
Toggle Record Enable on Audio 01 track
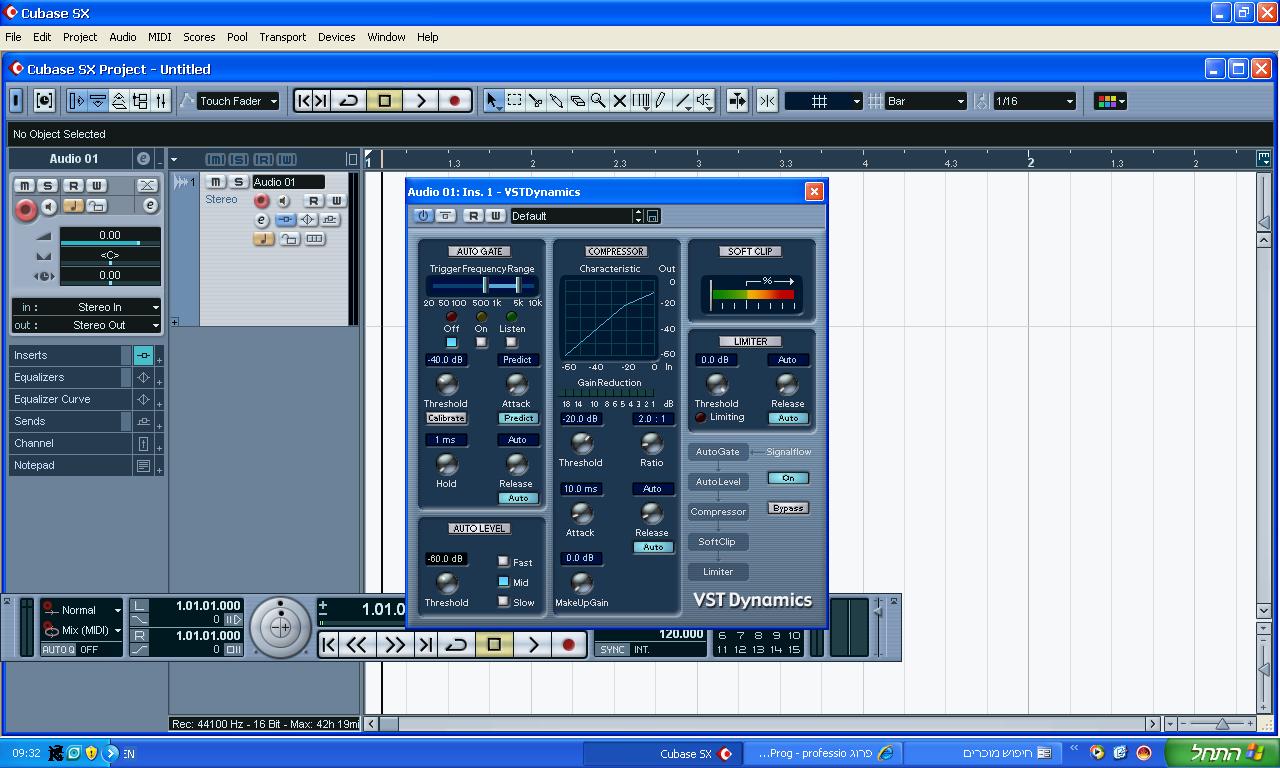pyautogui.click(x=261, y=201)
